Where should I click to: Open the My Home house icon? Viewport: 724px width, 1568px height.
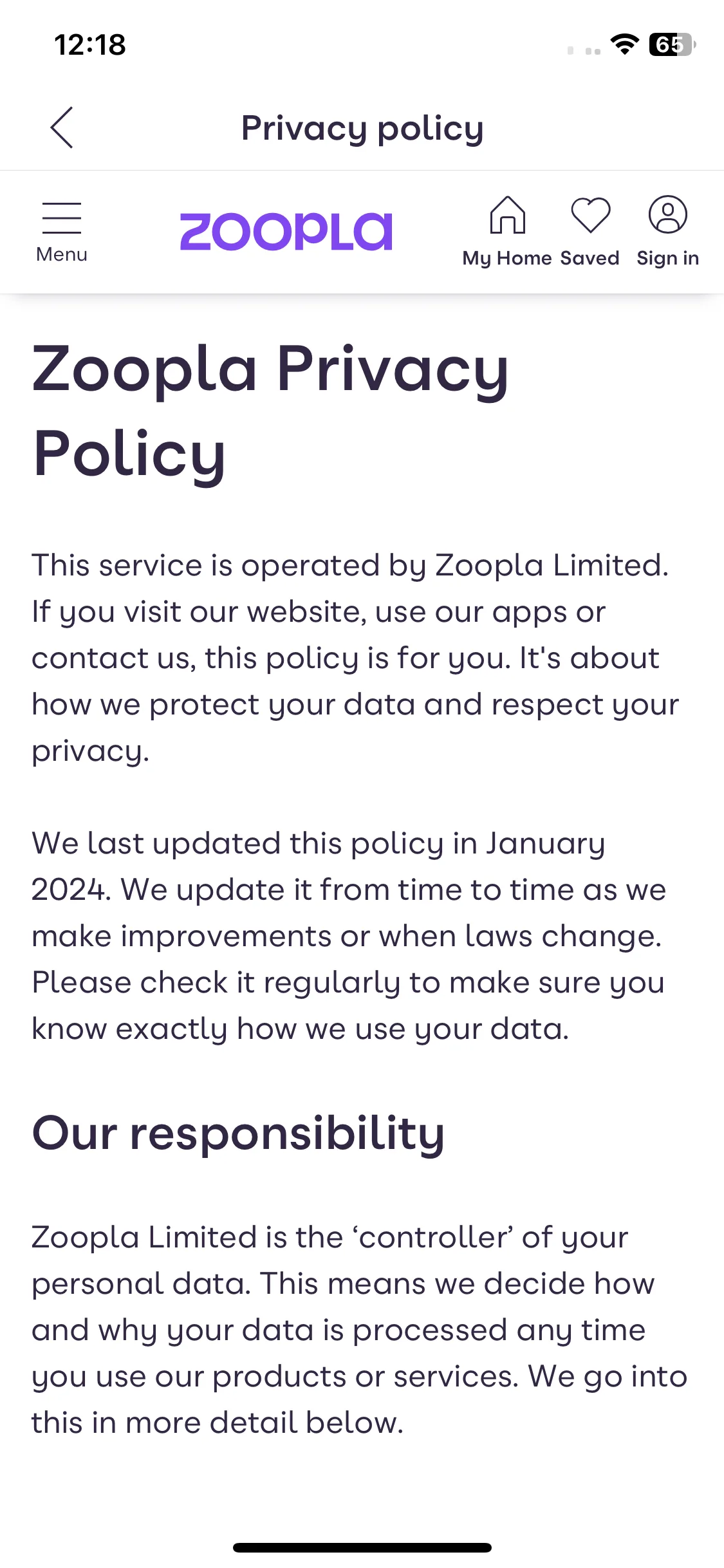pyautogui.click(x=508, y=214)
